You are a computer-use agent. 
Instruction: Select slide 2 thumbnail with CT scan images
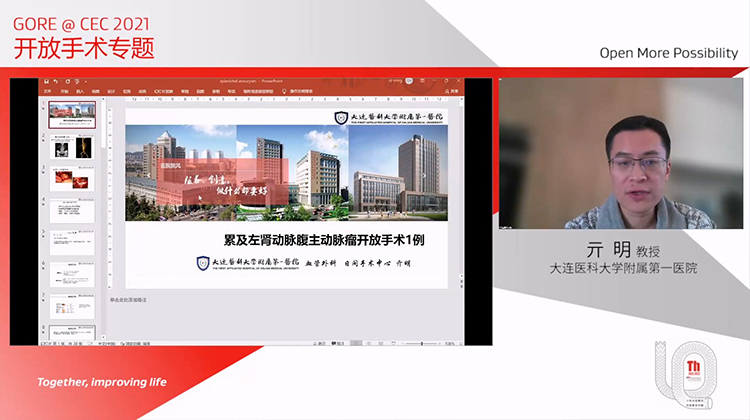coord(72,146)
